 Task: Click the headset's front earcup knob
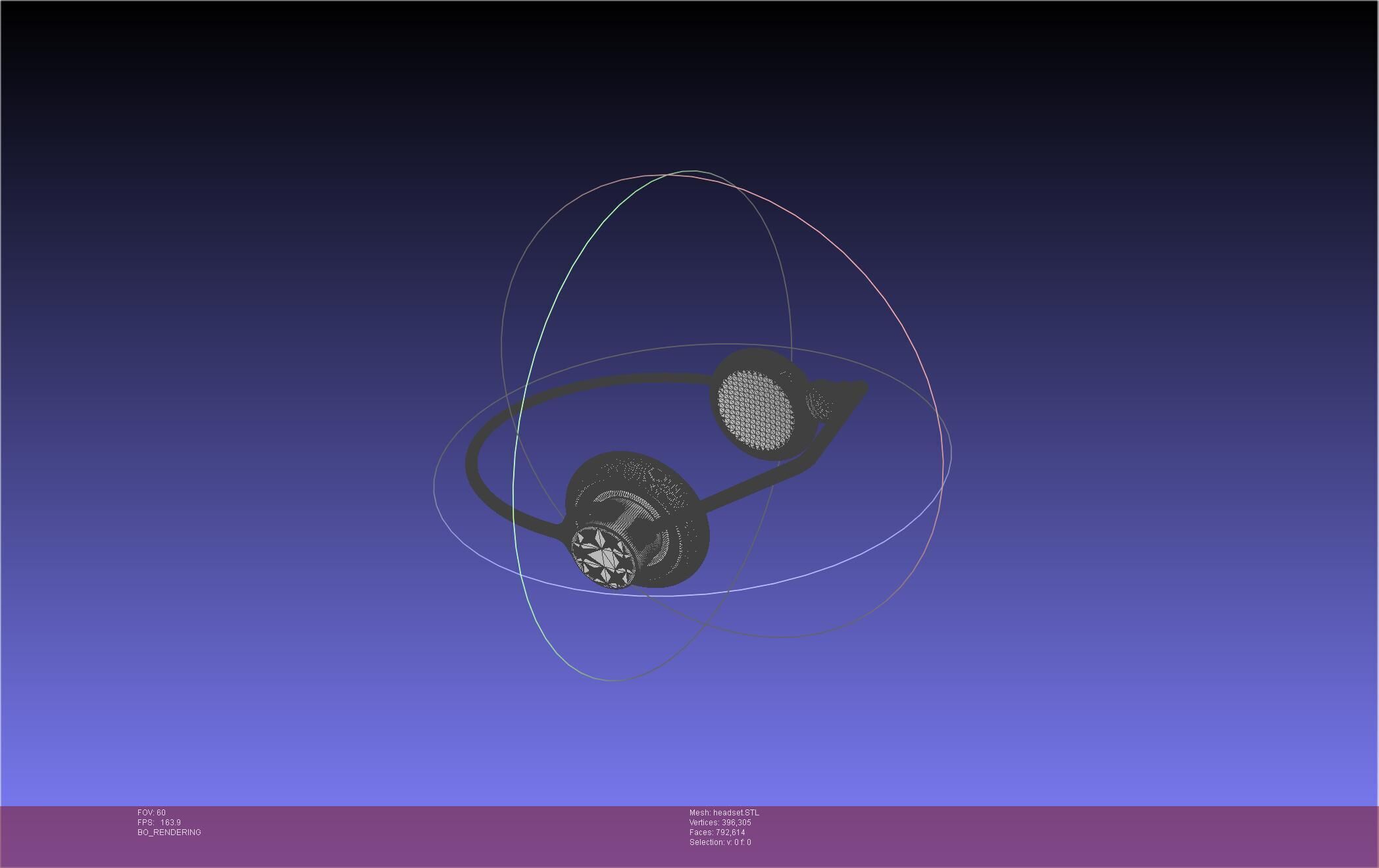[x=604, y=558]
